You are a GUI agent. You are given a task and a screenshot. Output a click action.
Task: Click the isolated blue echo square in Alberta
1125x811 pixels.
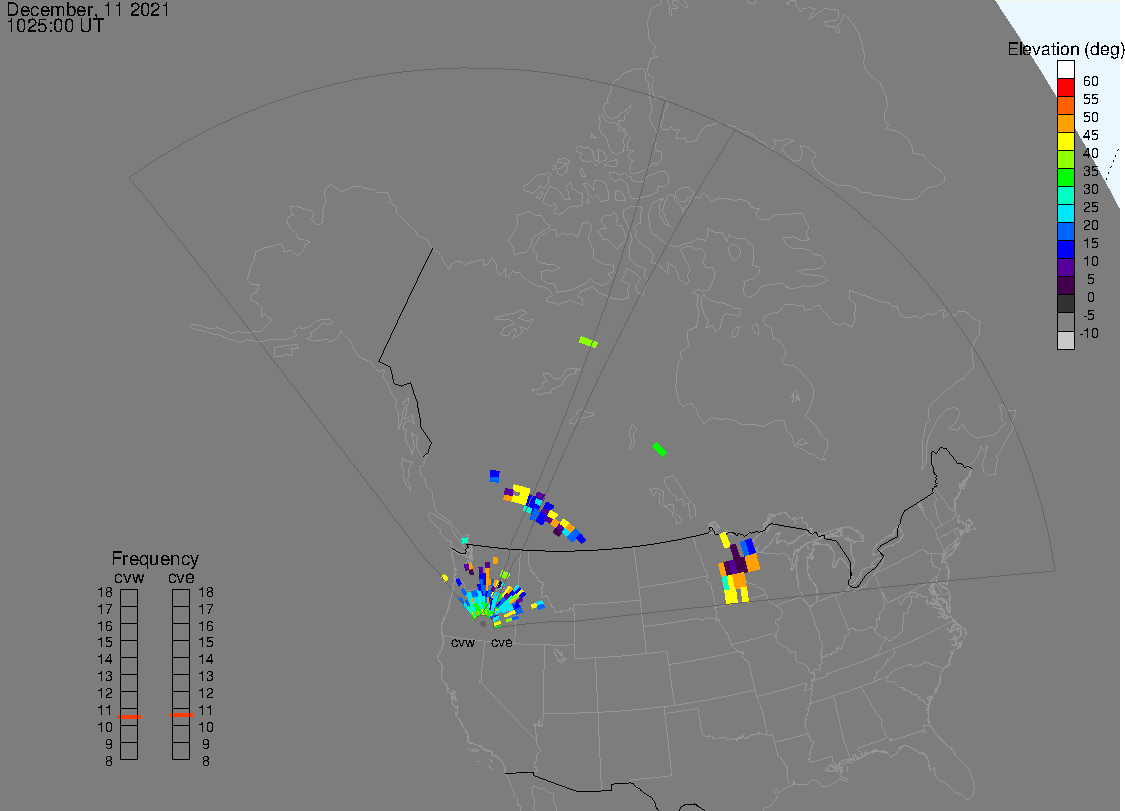[494, 476]
